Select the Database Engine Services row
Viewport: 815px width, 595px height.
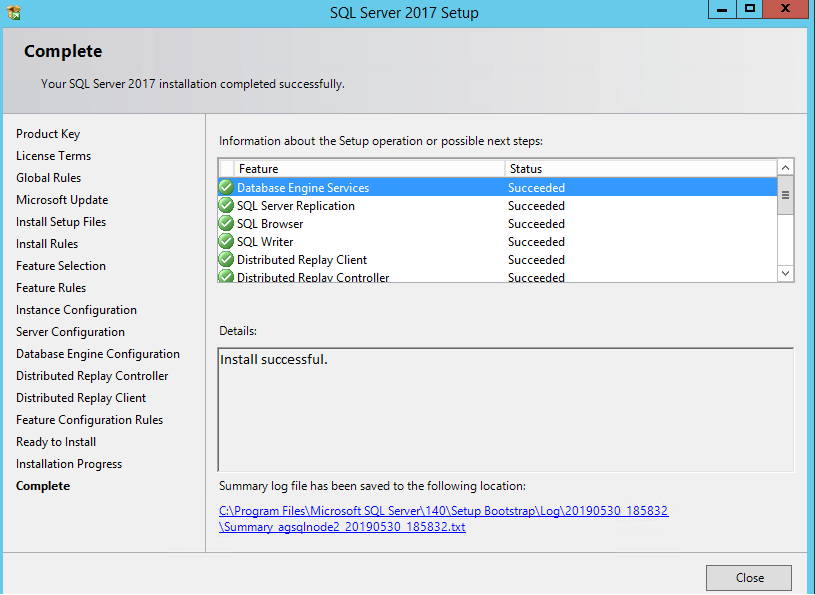pos(498,187)
